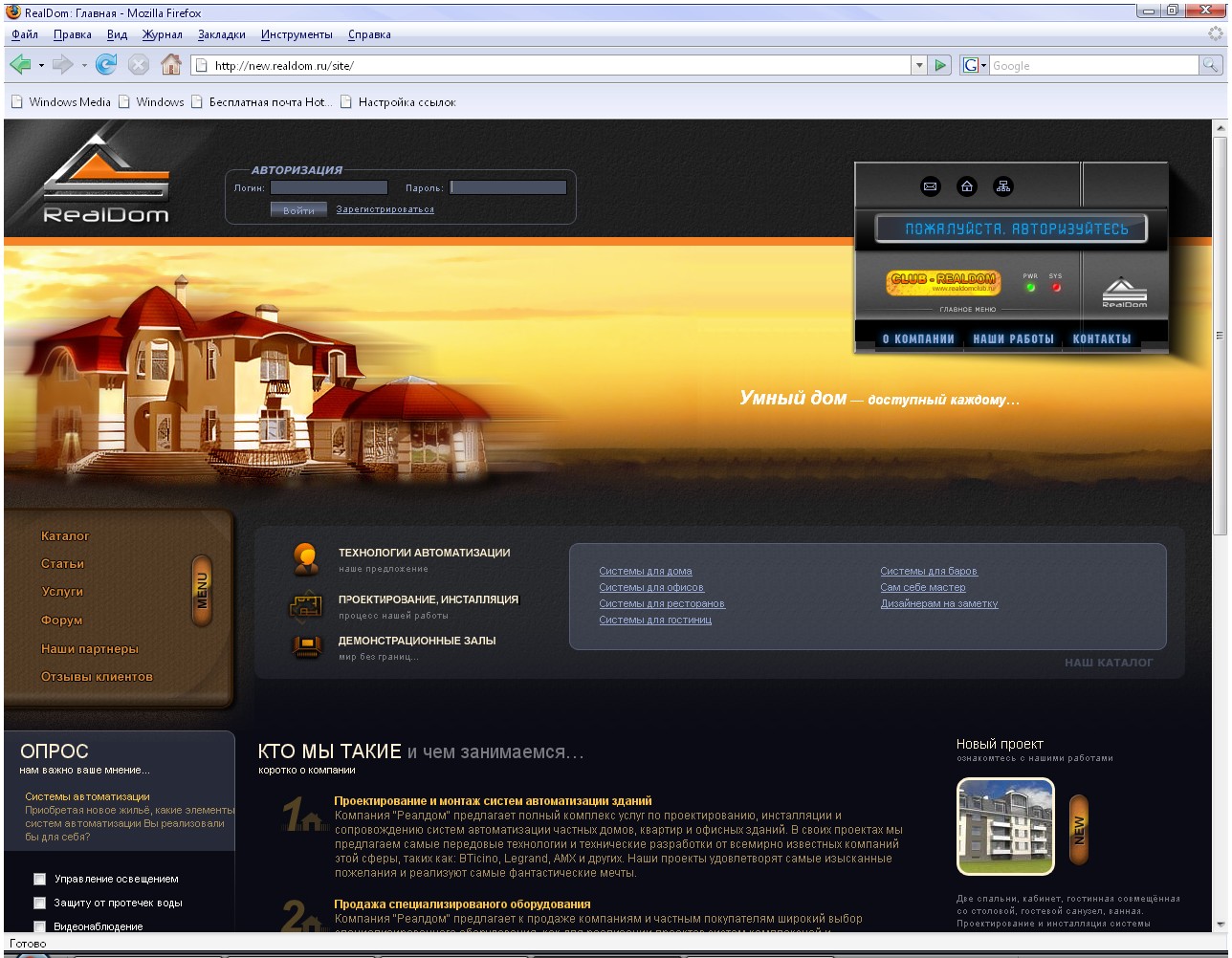
Task: Open О компании in the main menu
Action: pyautogui.click(x=918, y=338)
